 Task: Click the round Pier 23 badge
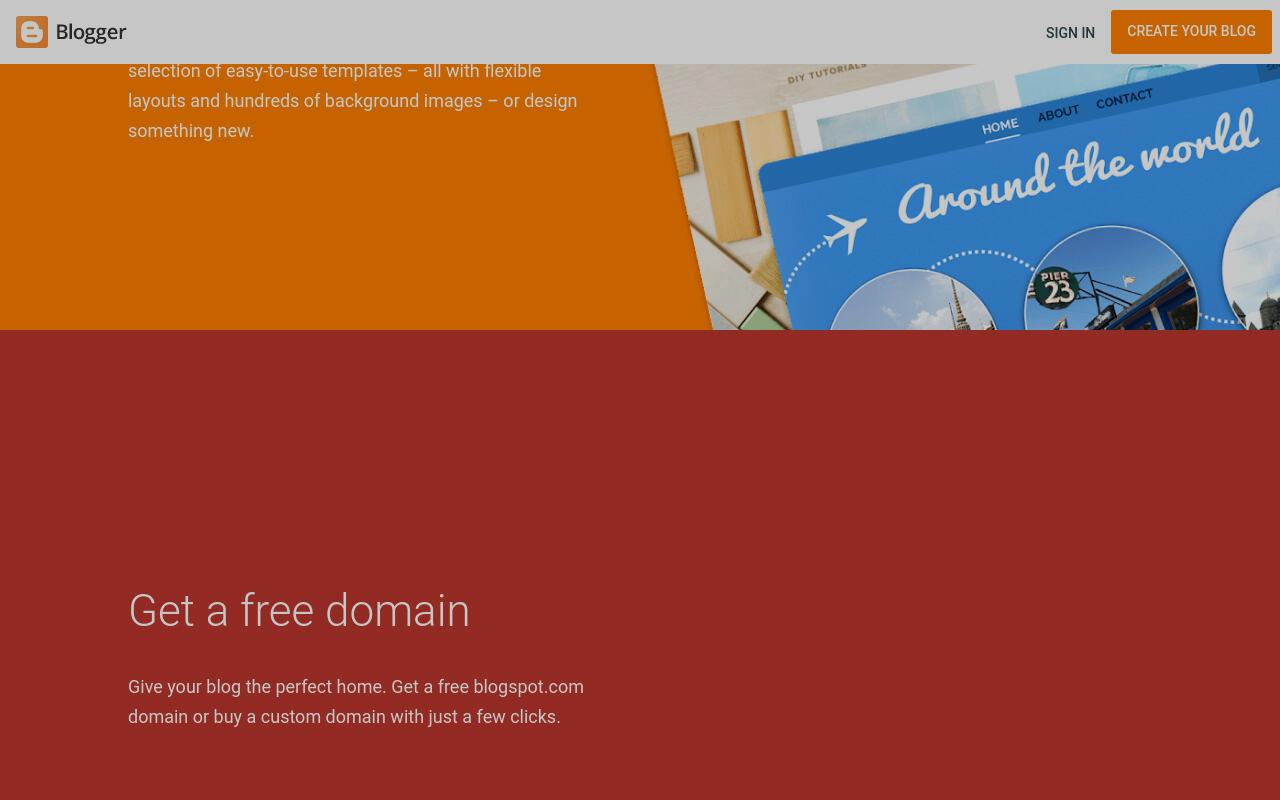pos(1057,289)
